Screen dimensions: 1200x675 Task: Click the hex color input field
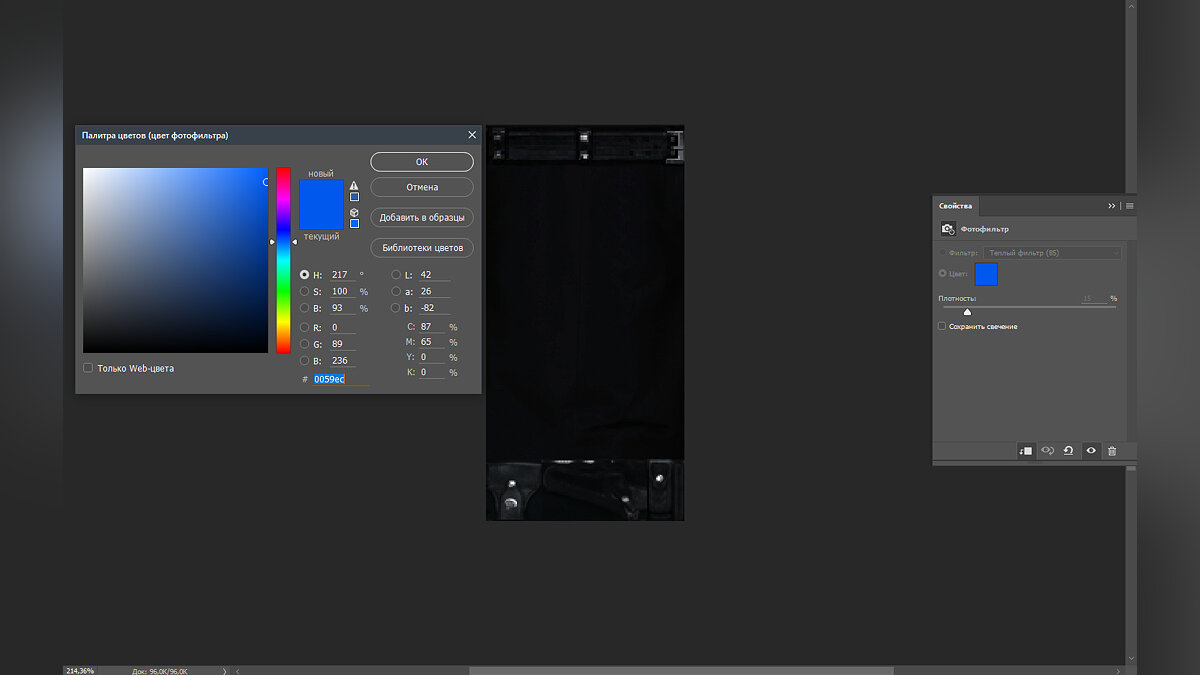click(x=340, y=380)
